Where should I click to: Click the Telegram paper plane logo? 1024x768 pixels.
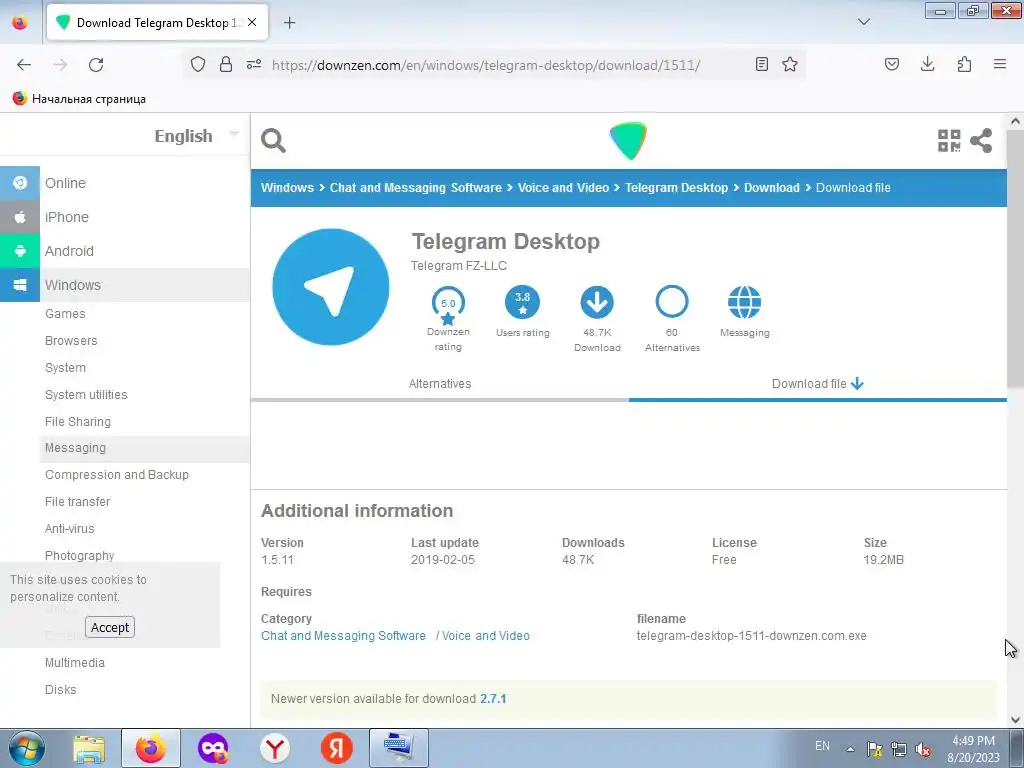330,287
